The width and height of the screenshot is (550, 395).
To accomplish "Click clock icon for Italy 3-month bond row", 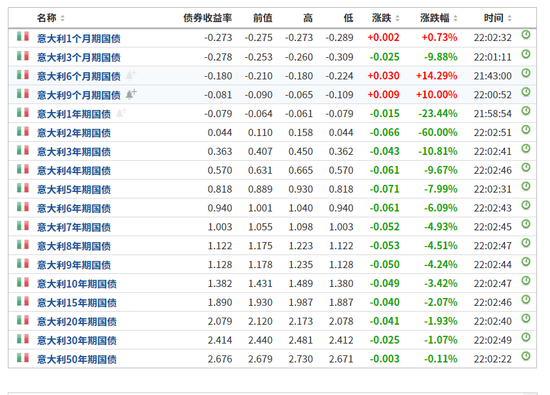I will 525,54.
